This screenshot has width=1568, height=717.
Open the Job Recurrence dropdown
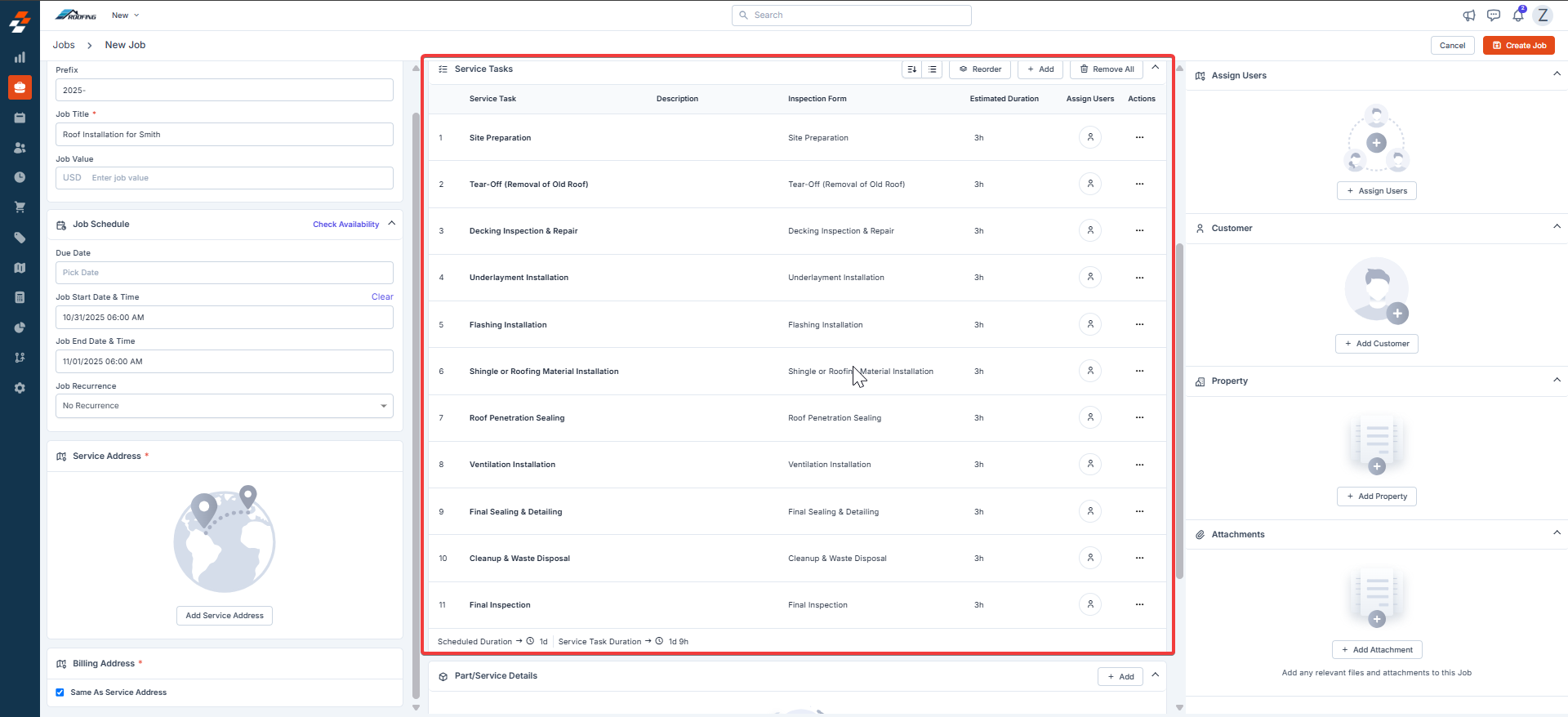[225, 406]
